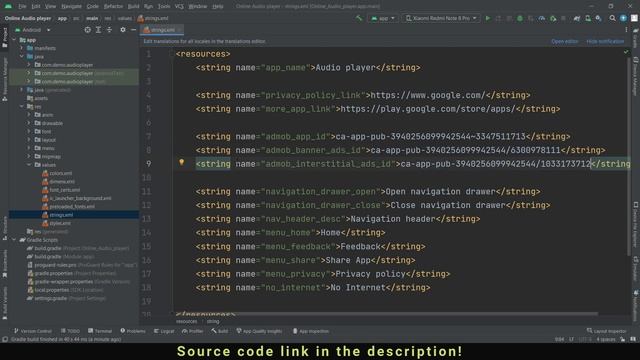This screenshot has height=360, width=640.
Task: Expand the manifests folder
Action: coord(22,48)
